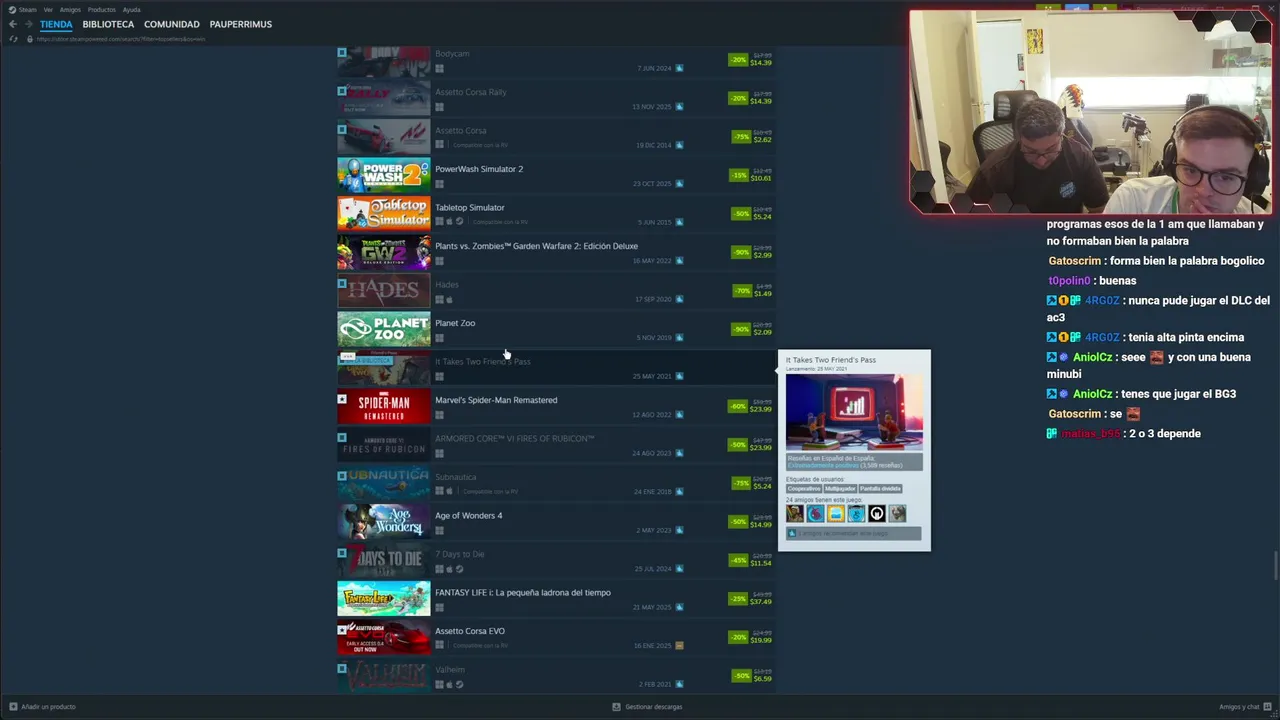1280x720 pixels.
Task: Open the Ayuda menu
Action: (131, 9)
